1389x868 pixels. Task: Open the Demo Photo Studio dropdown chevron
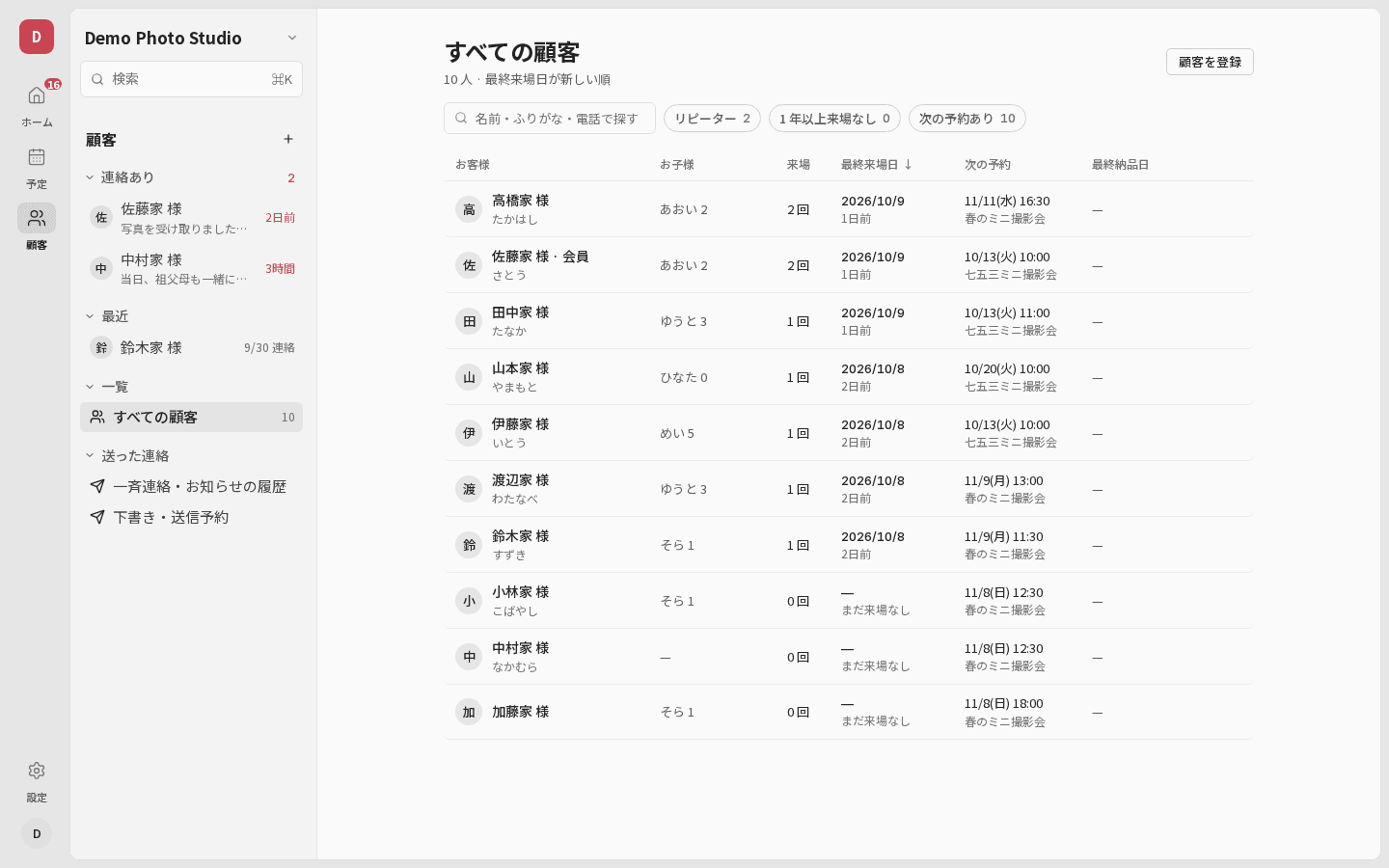click(x=292, y=38)
